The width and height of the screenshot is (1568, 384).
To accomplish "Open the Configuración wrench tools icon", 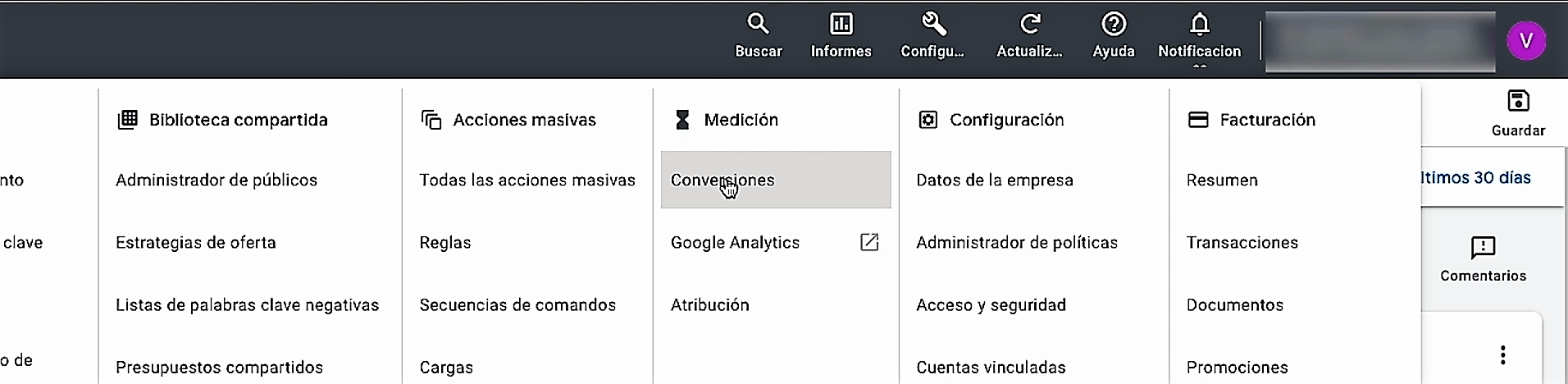I will tap(932, 25).
